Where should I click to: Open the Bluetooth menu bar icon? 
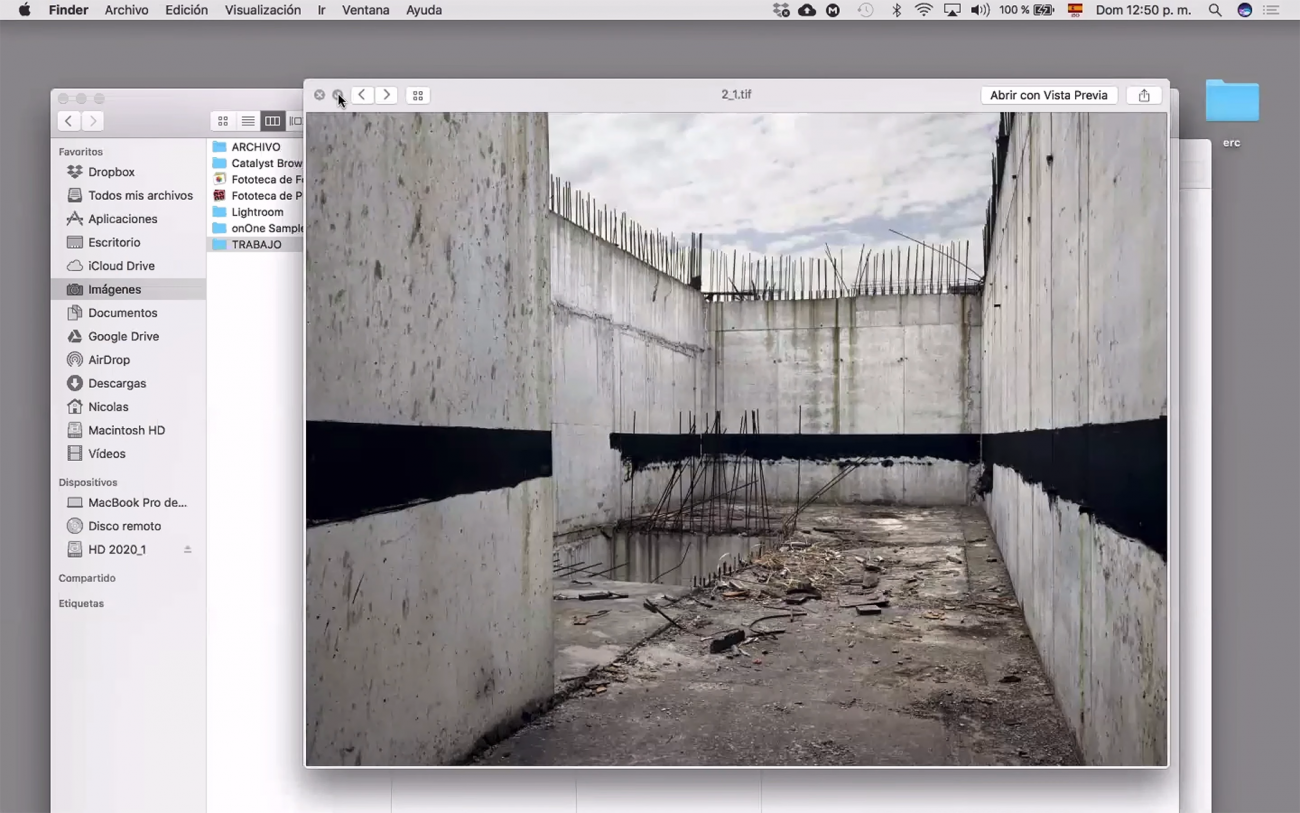[896, 10]
